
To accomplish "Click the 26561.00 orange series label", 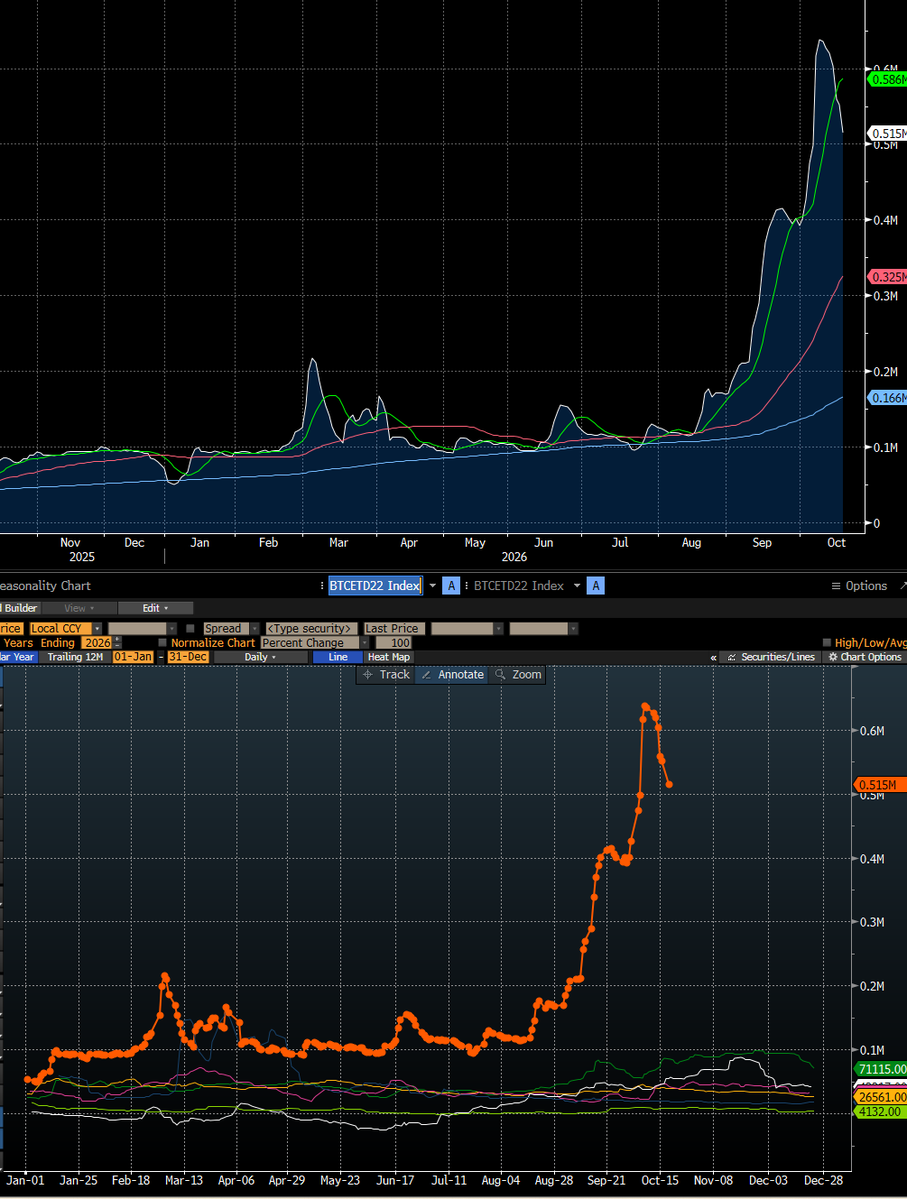I will click(880, 1097).
